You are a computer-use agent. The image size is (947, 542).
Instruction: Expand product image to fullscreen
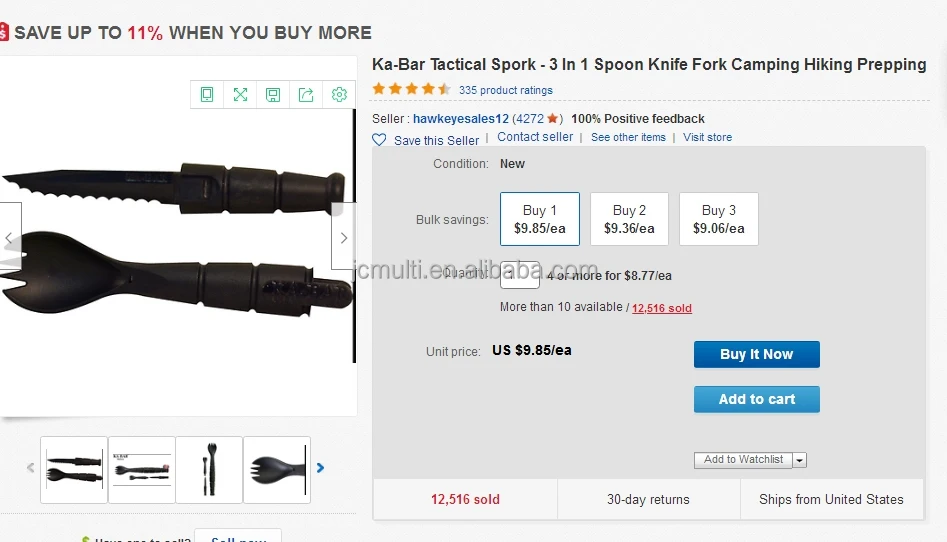coord(240,95)
